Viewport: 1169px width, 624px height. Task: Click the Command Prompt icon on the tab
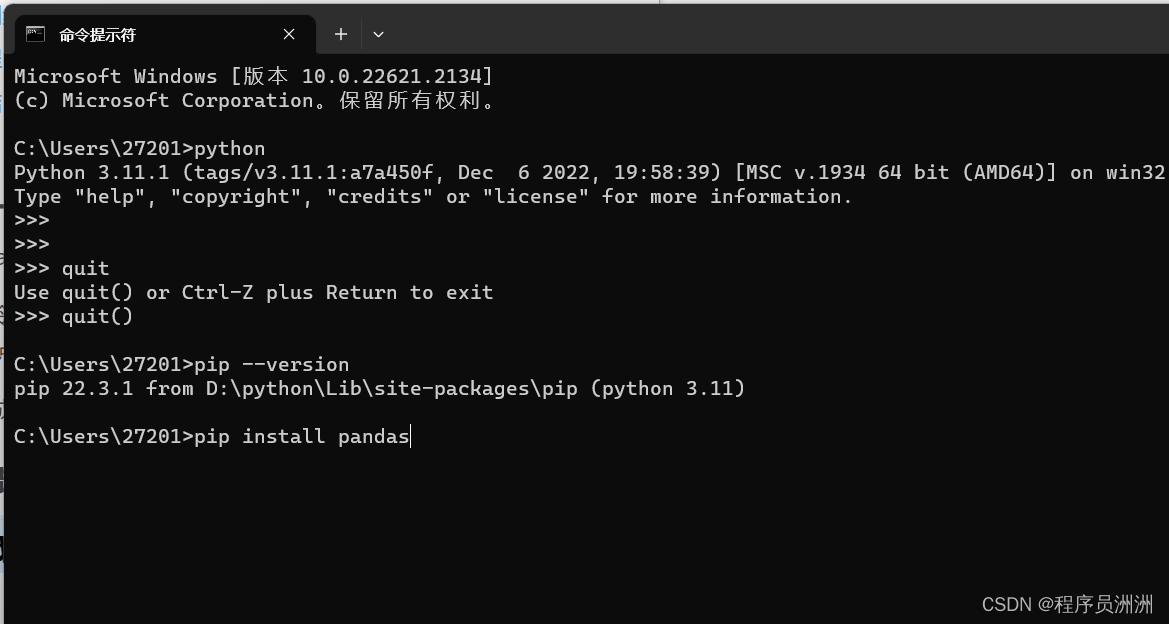click(36, 33)
